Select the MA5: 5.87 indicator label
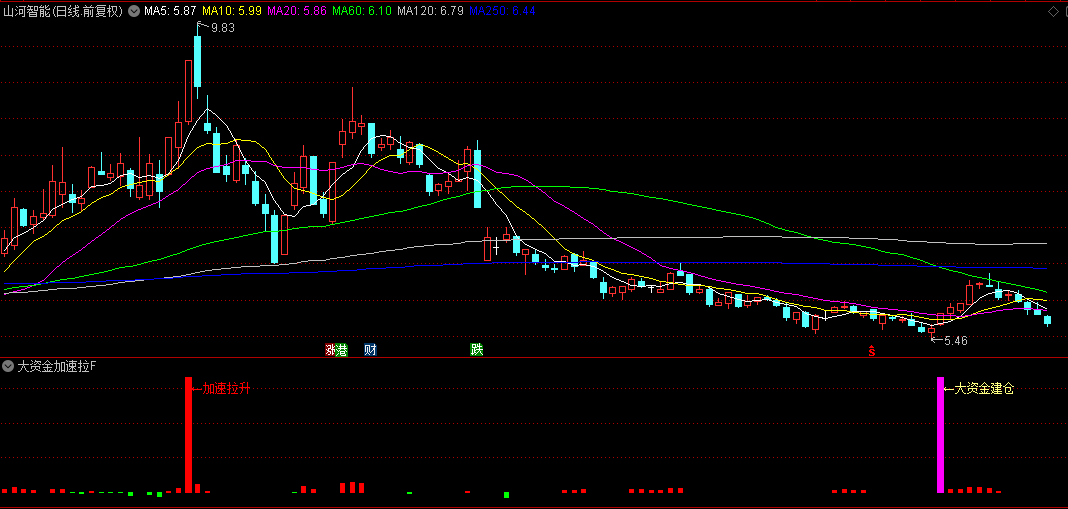This screenshot has width=1068, height=509. pos(170,11)
